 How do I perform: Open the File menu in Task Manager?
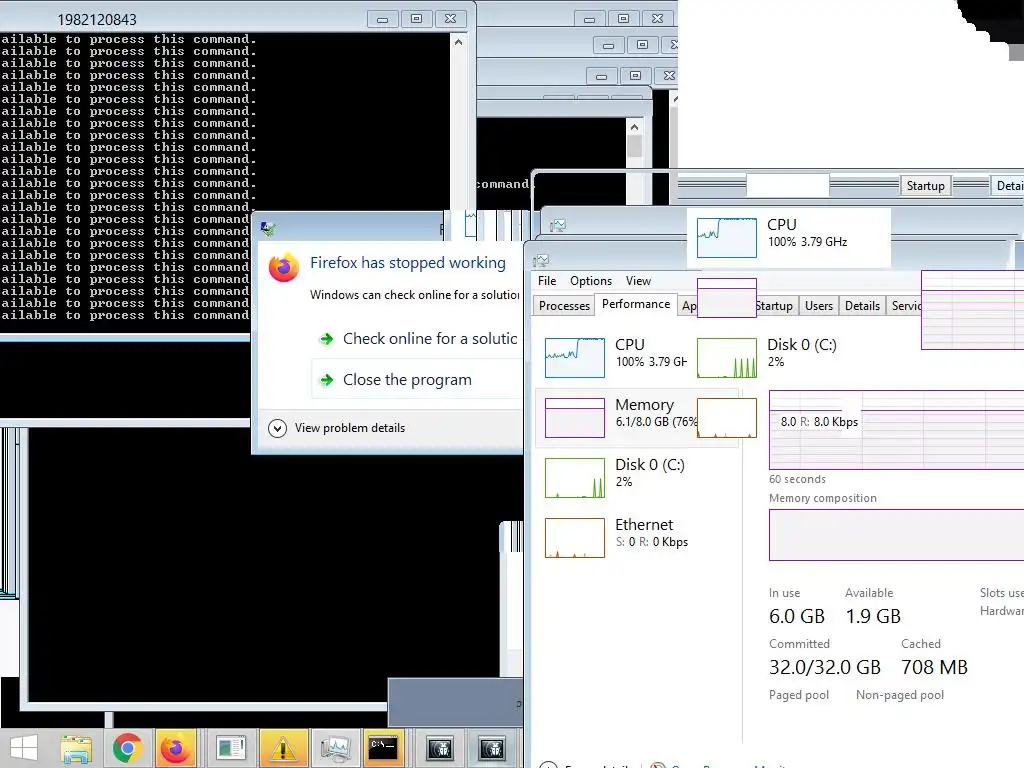[547, 281]
